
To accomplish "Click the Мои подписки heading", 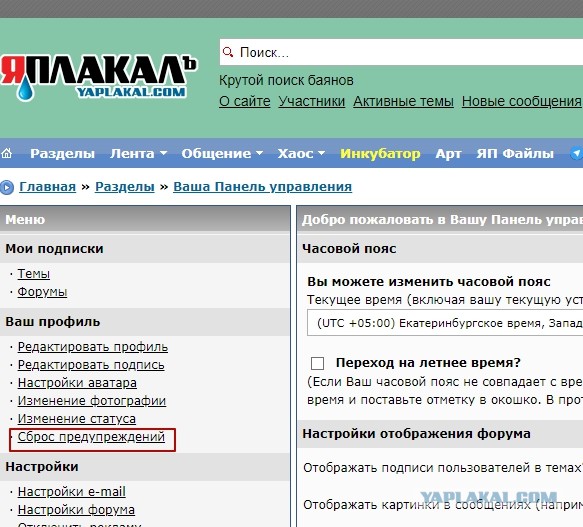I will 54,248.
